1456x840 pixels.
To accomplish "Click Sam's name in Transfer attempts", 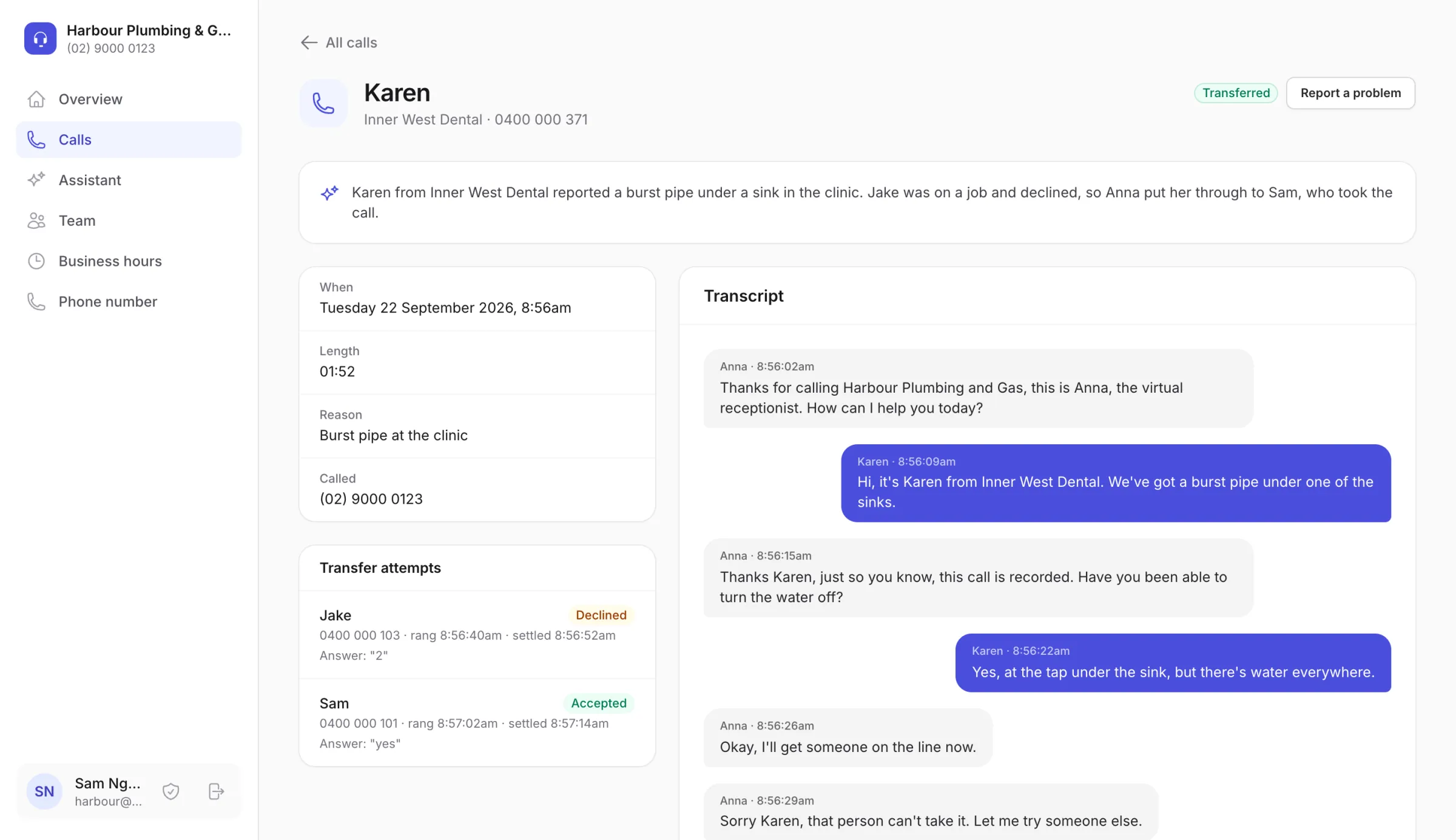I will pos(334,703).
